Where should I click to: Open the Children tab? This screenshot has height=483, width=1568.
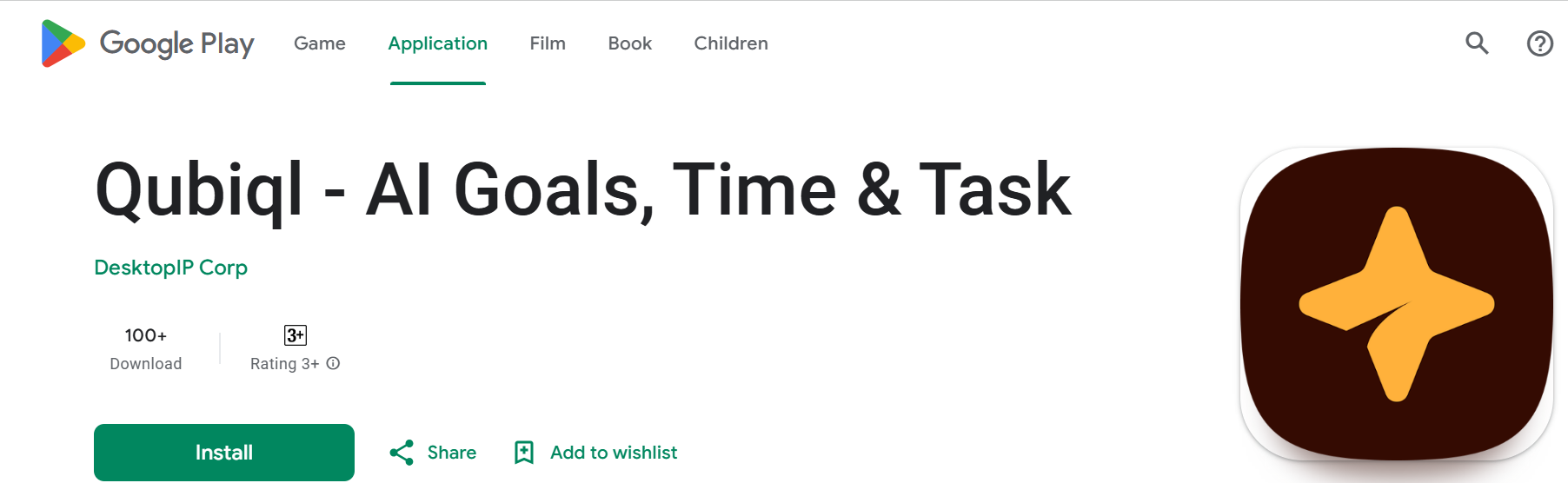pos(731,43)
